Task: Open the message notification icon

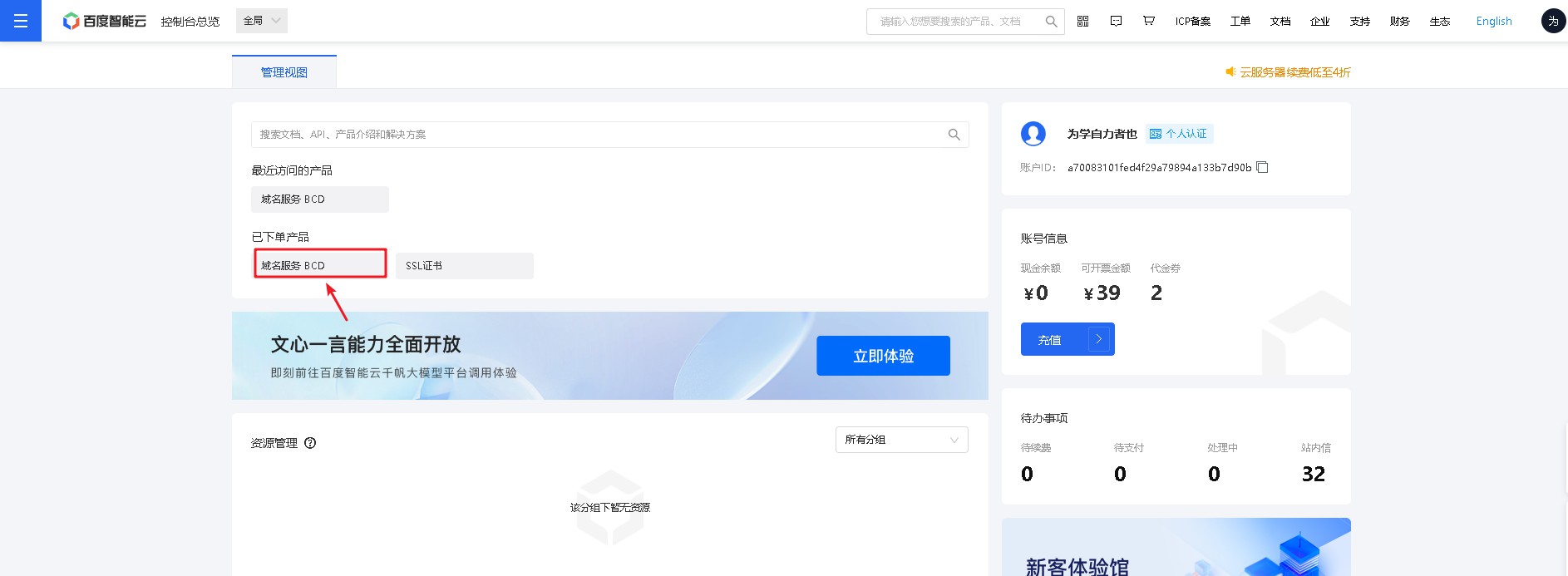Action: tap(1116, 21)
